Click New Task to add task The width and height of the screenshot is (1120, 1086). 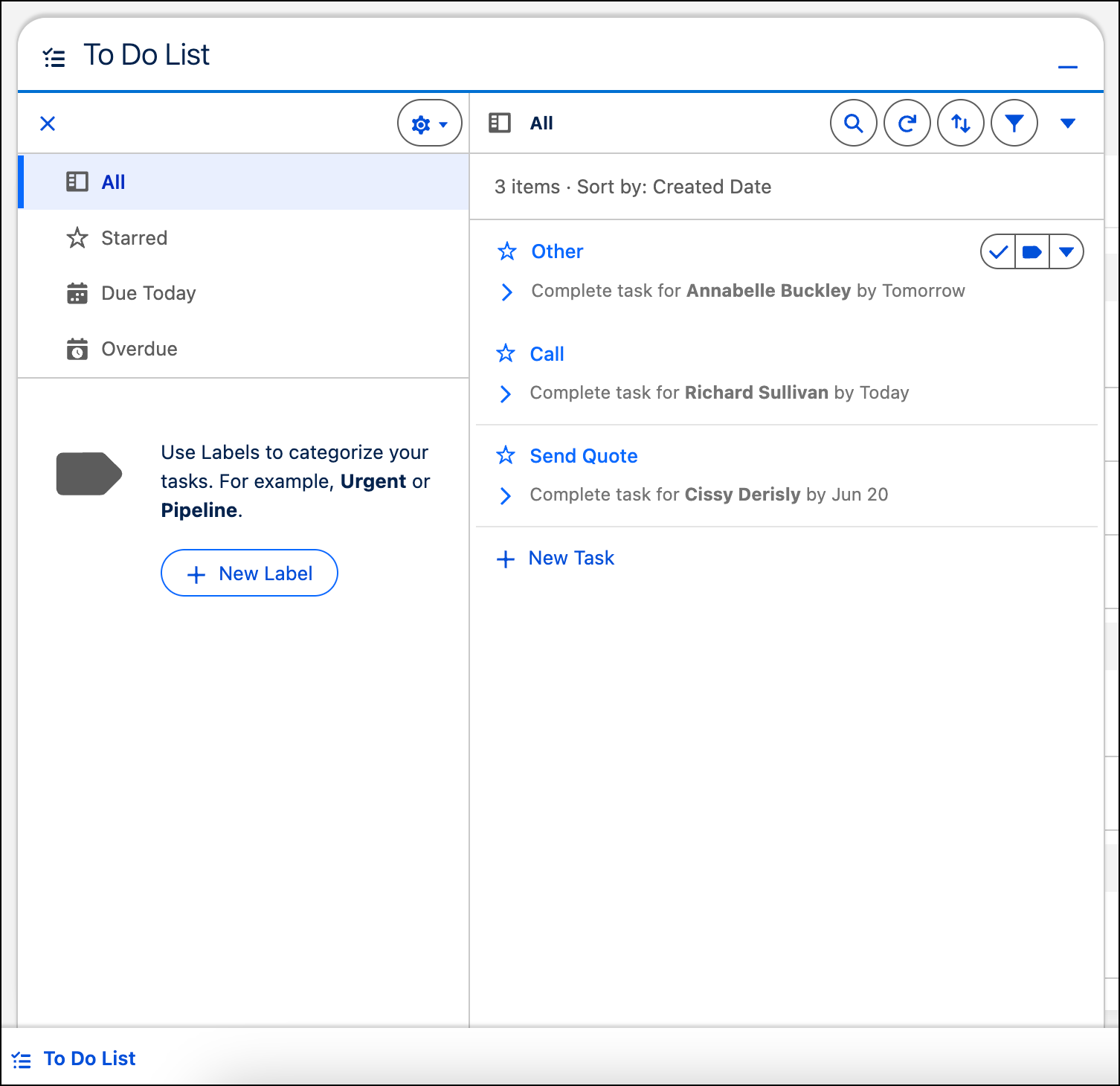coord(556,559)
